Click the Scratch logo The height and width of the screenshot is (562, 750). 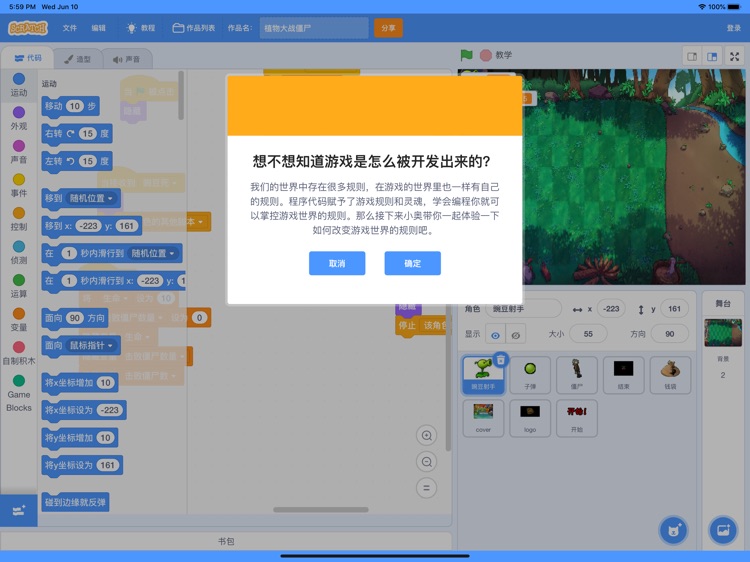[28, 28]
